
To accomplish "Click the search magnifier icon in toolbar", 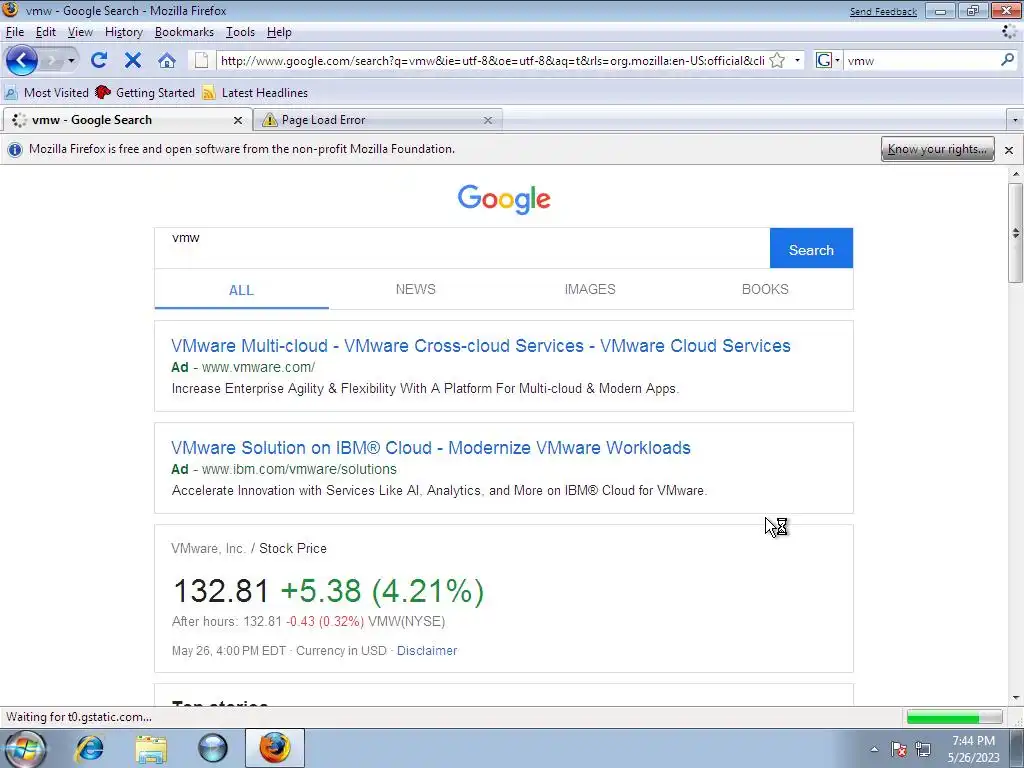I will (1008, 60).
